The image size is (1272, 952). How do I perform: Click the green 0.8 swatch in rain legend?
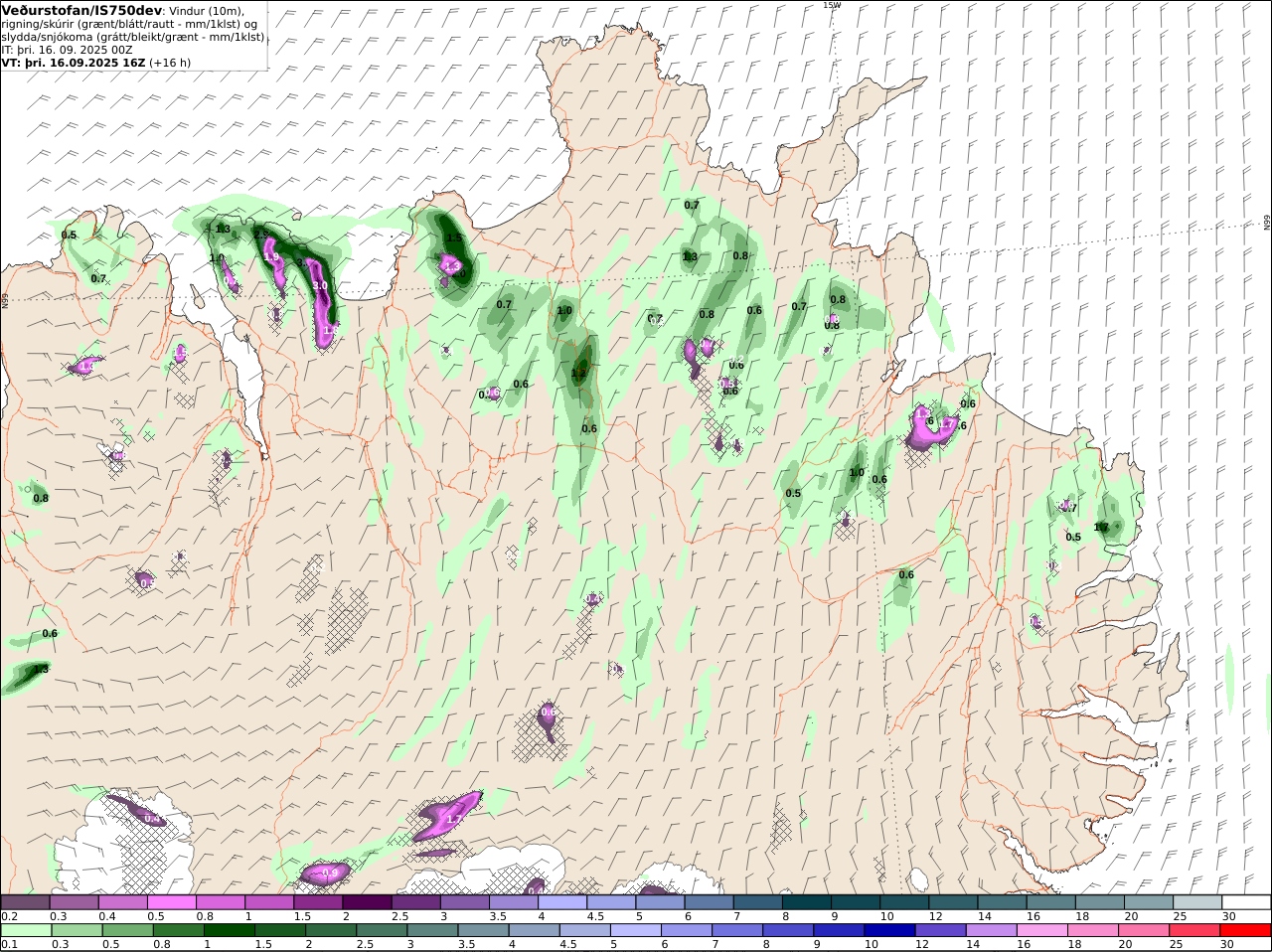click(179, 930)
